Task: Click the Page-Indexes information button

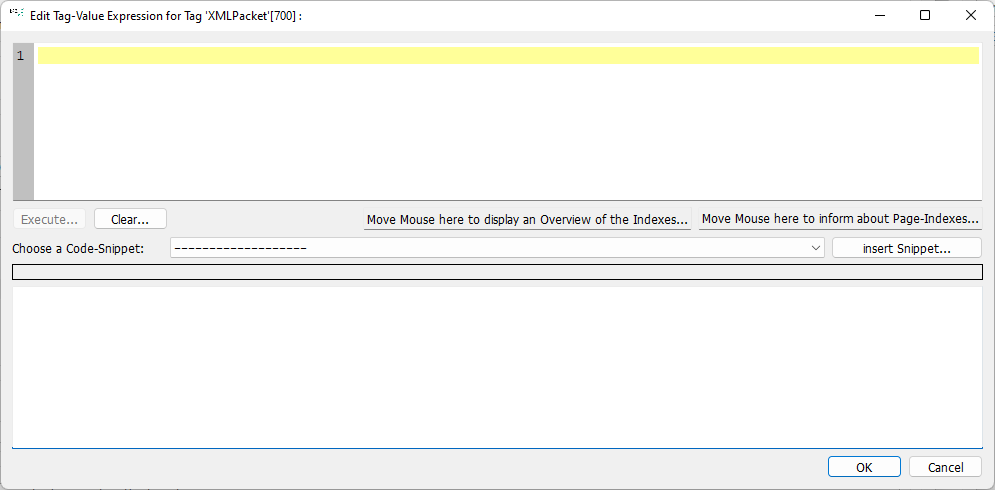Action: point(840,219)
